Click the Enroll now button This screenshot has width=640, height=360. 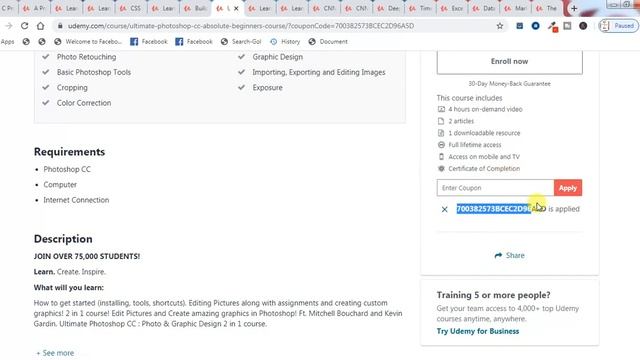coord(509,62)
